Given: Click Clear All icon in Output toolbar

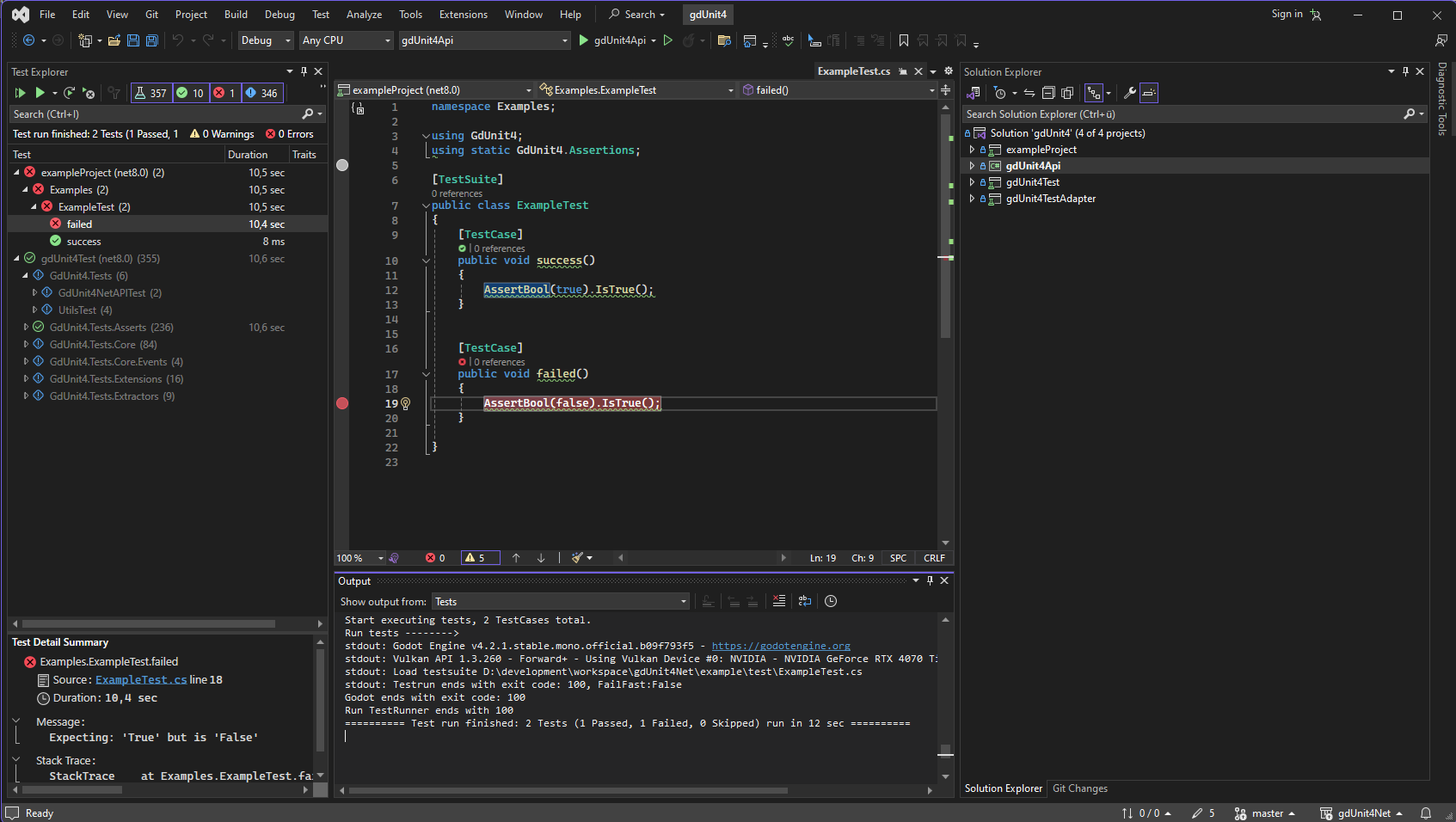Looking at the screenshot, I should [x=779, y=601].
